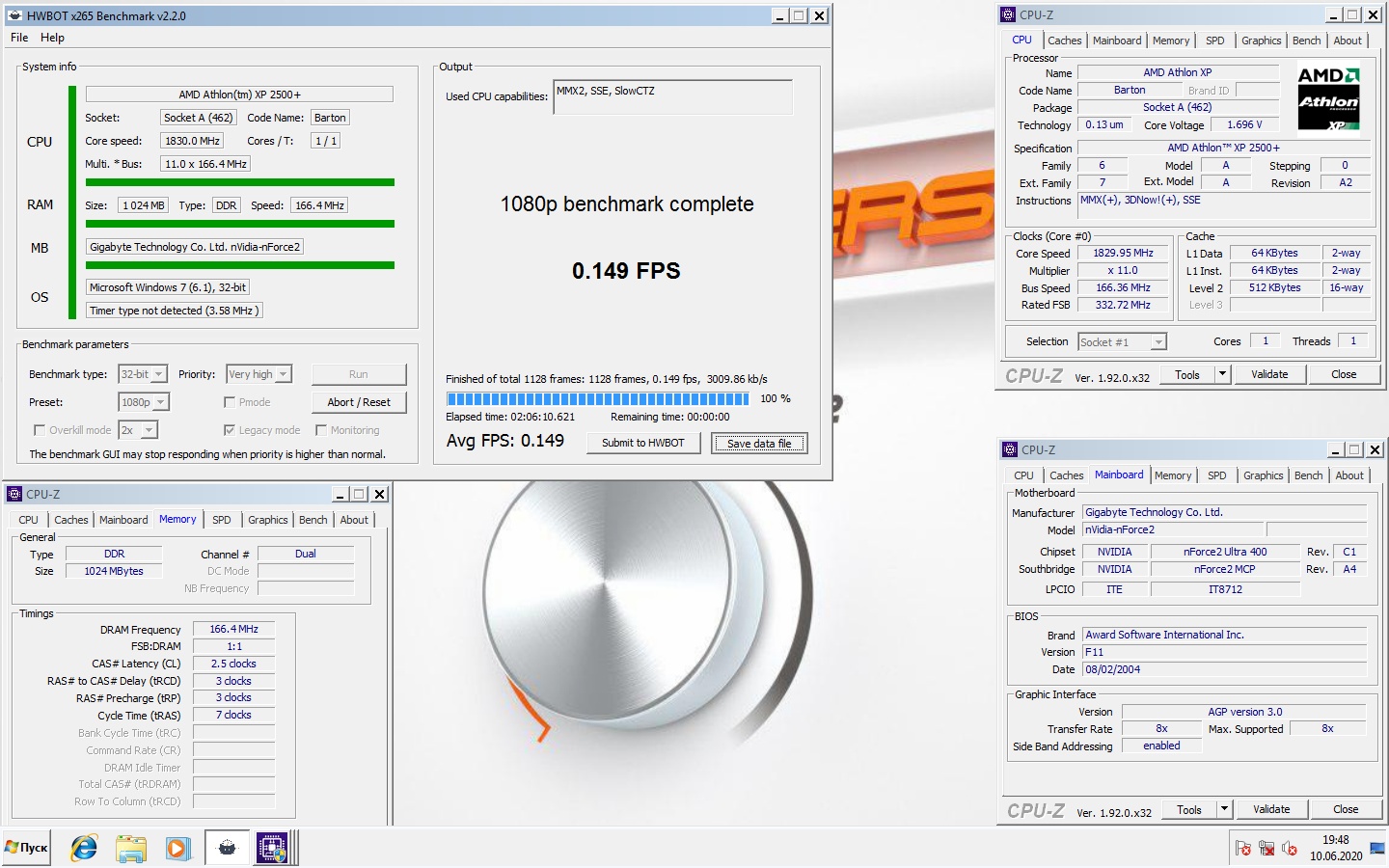Screen dimensions: 1389x868
Task: Click the AMD Athlon XP logo in CPU-Z
Action: 1328,98
